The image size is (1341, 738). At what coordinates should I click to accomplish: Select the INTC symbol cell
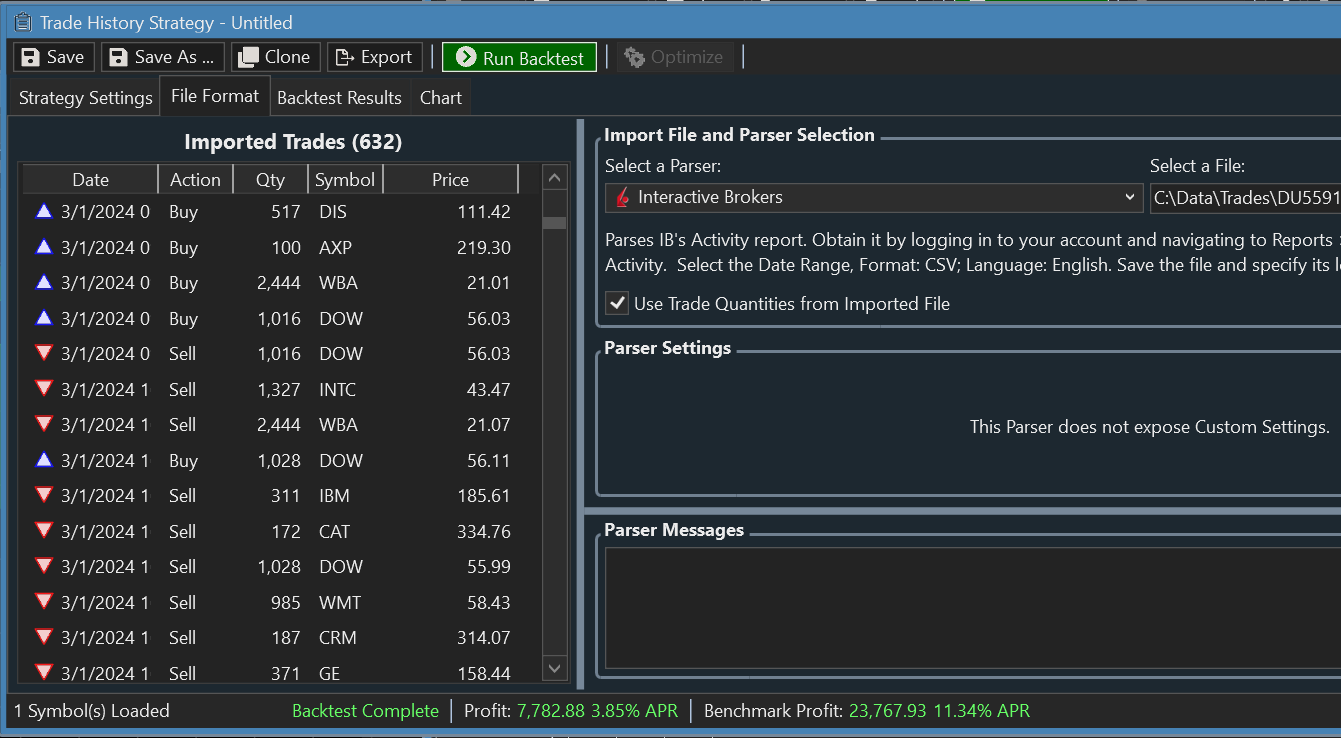[x=337, y=390]
